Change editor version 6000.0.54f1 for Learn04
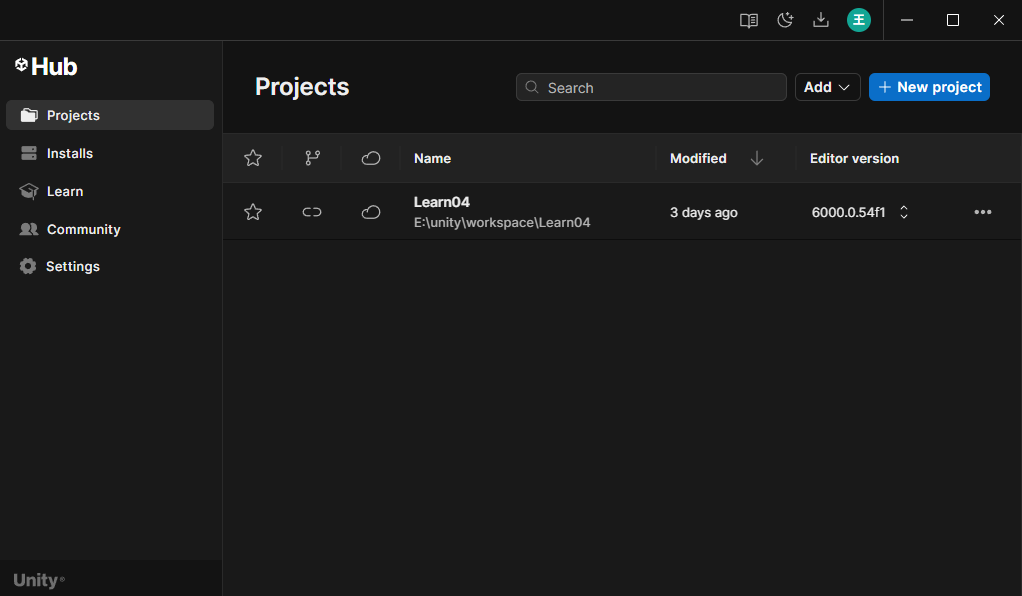Screen dimensions: 1022x596 coord(860,213)
